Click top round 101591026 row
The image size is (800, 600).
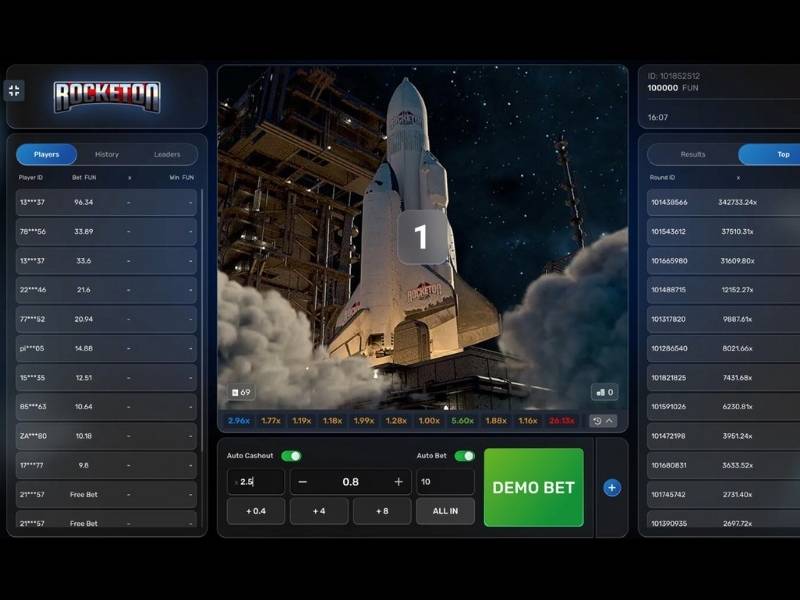(x=723, y=407)
